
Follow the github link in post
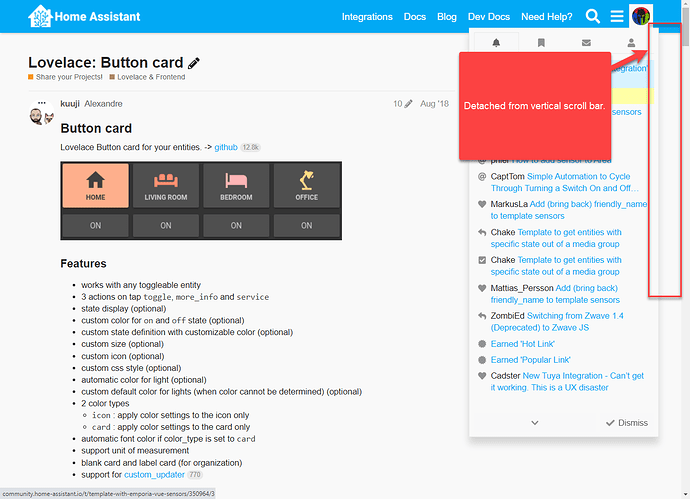226,147
